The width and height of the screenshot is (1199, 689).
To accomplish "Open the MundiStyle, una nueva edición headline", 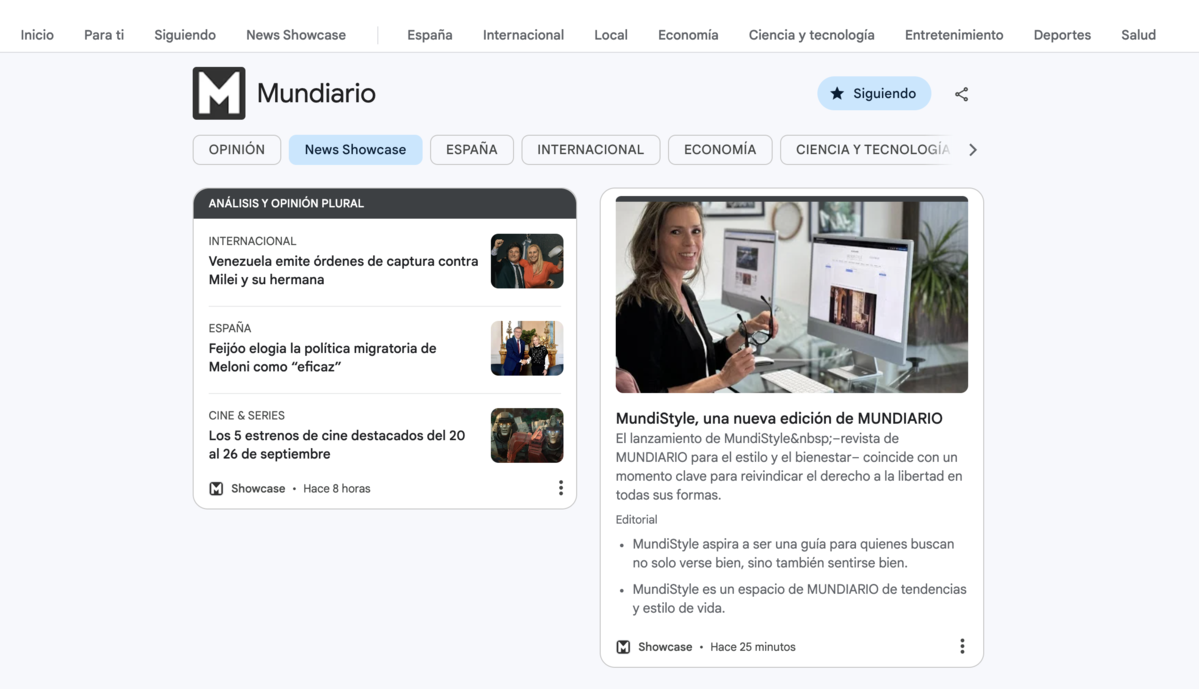I will pos(779,418).
